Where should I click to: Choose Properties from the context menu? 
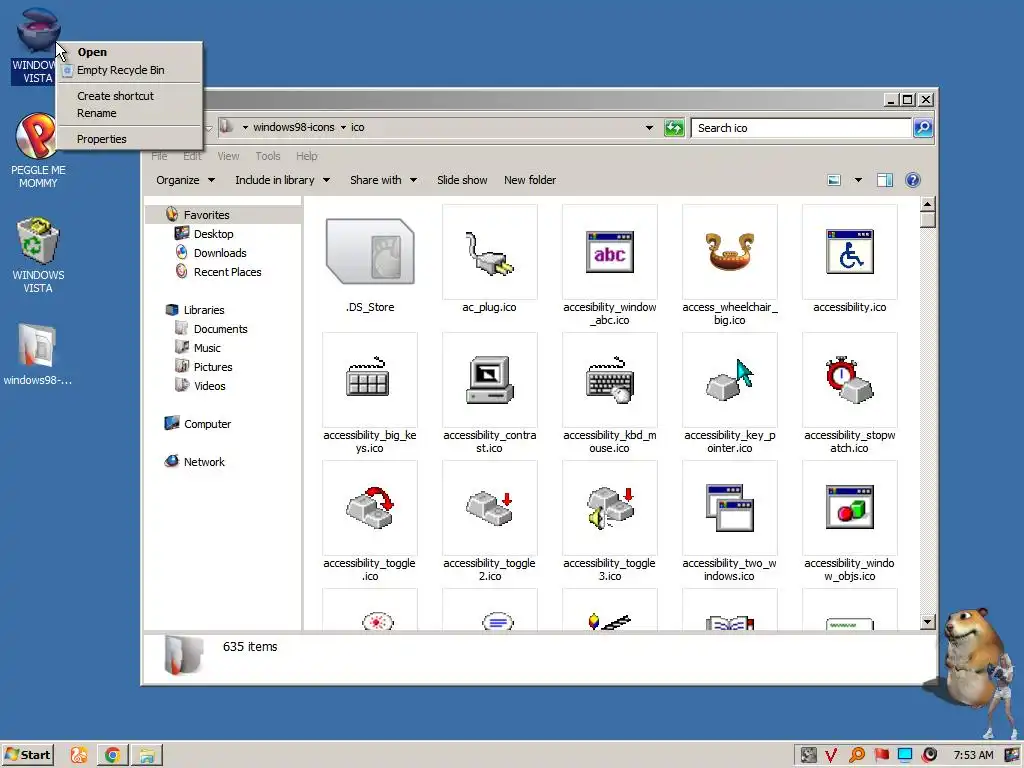click(129, 139)
